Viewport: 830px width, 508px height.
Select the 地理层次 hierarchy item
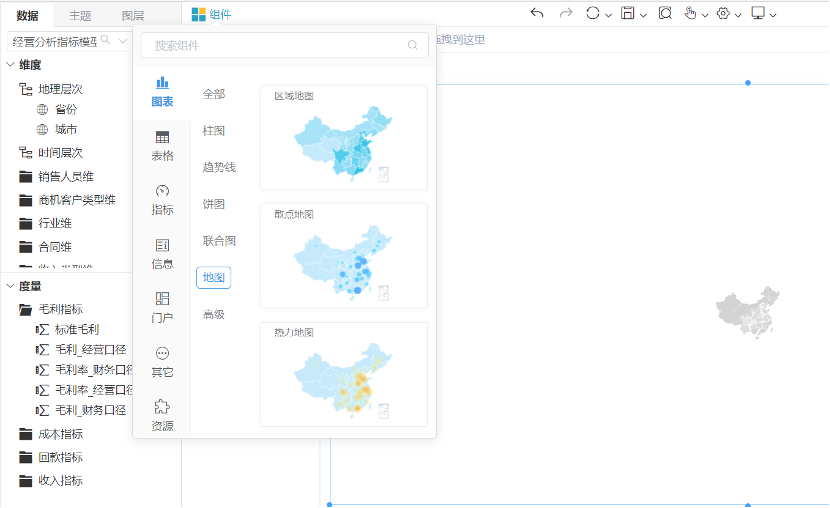[x=51, y=89]
